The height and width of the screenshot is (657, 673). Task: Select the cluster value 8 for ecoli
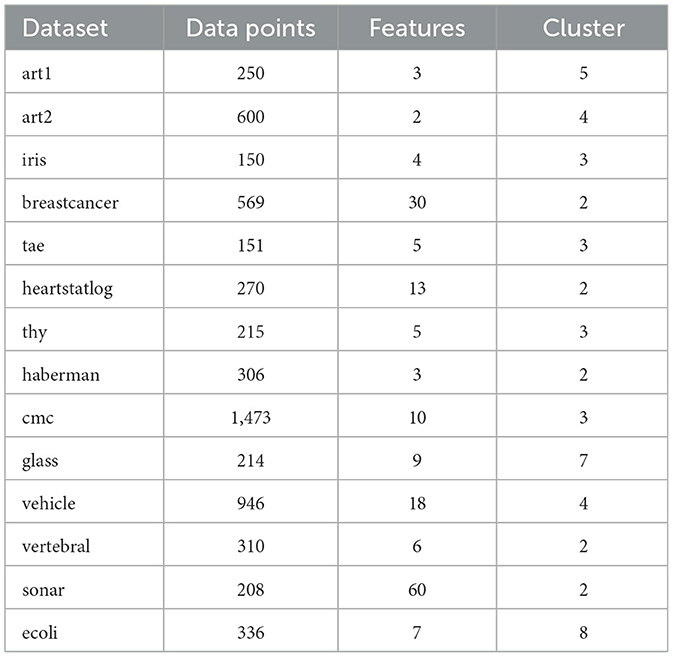point(583,632)
